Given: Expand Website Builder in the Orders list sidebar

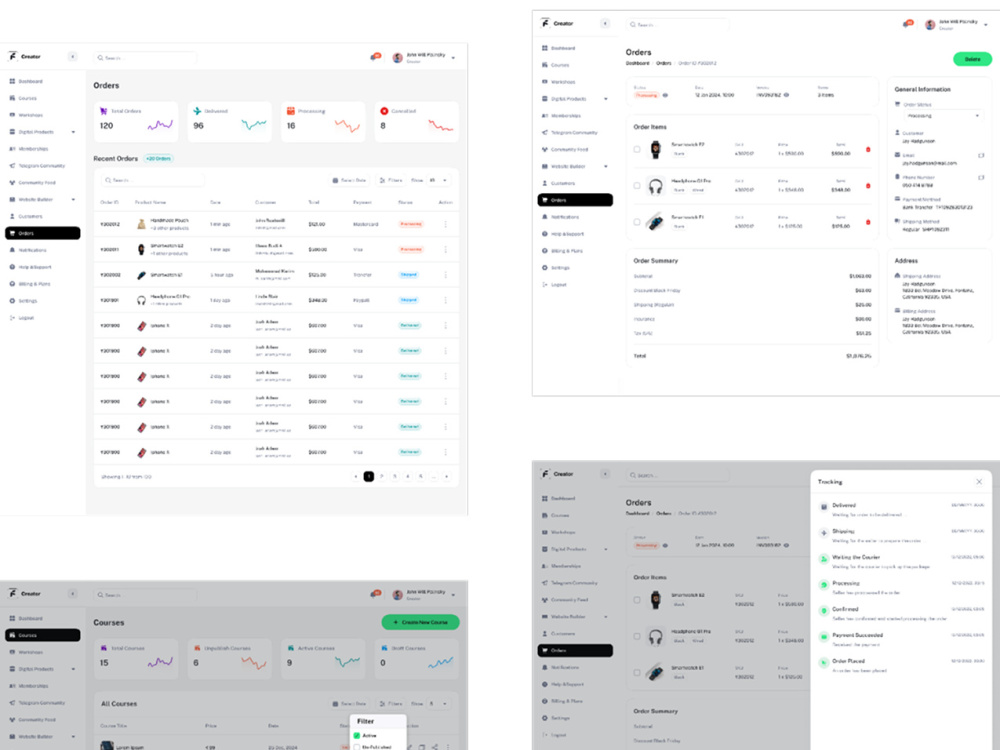Looking at the screenshot, I should click(73, 200).
